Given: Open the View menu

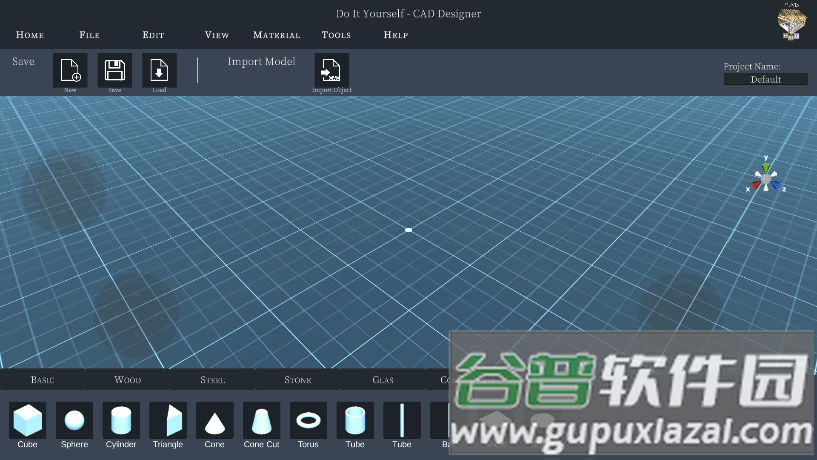Looking at the screenshot, I should 217,35.
